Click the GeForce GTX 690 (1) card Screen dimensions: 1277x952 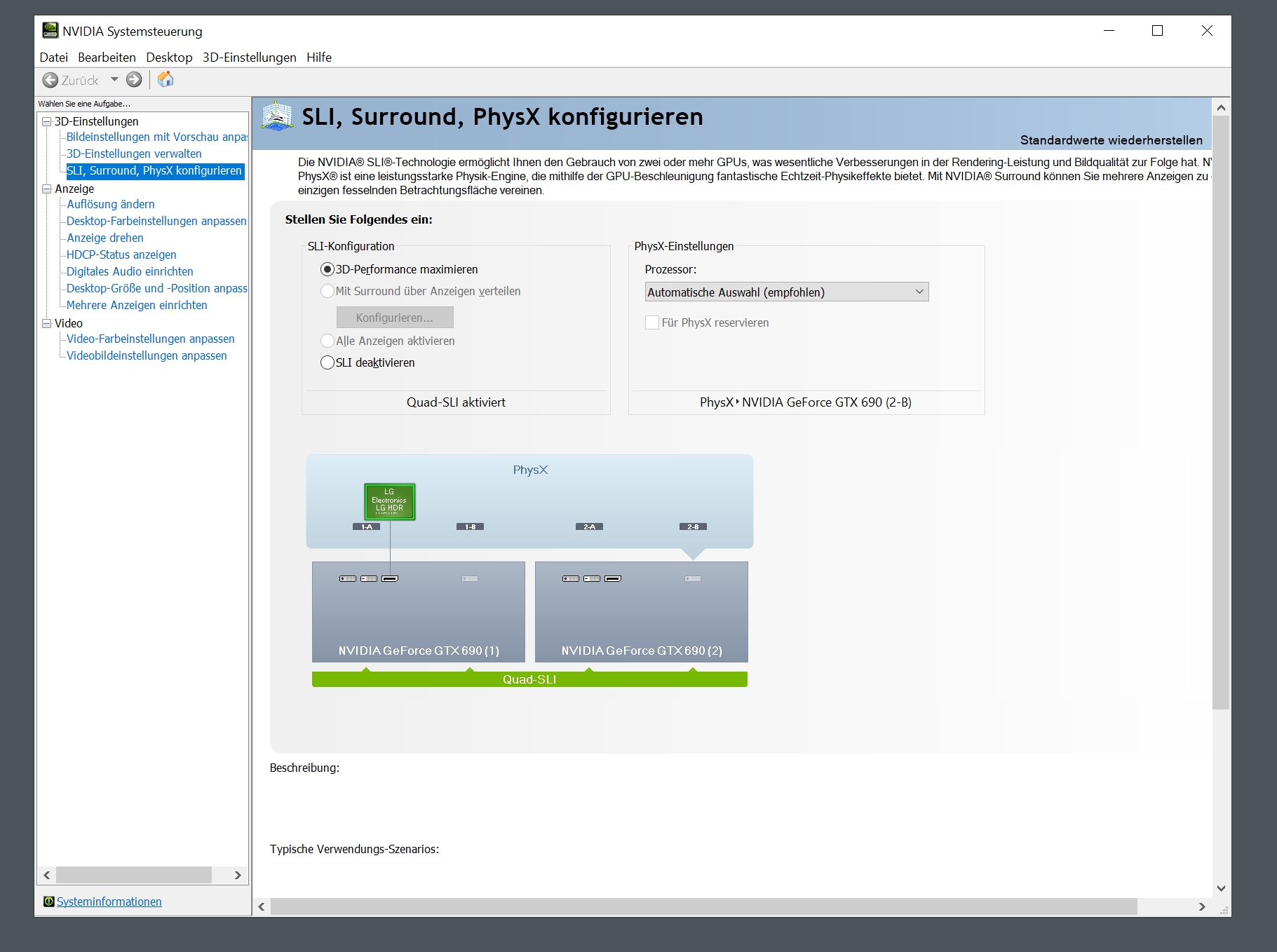click(419, 612)
